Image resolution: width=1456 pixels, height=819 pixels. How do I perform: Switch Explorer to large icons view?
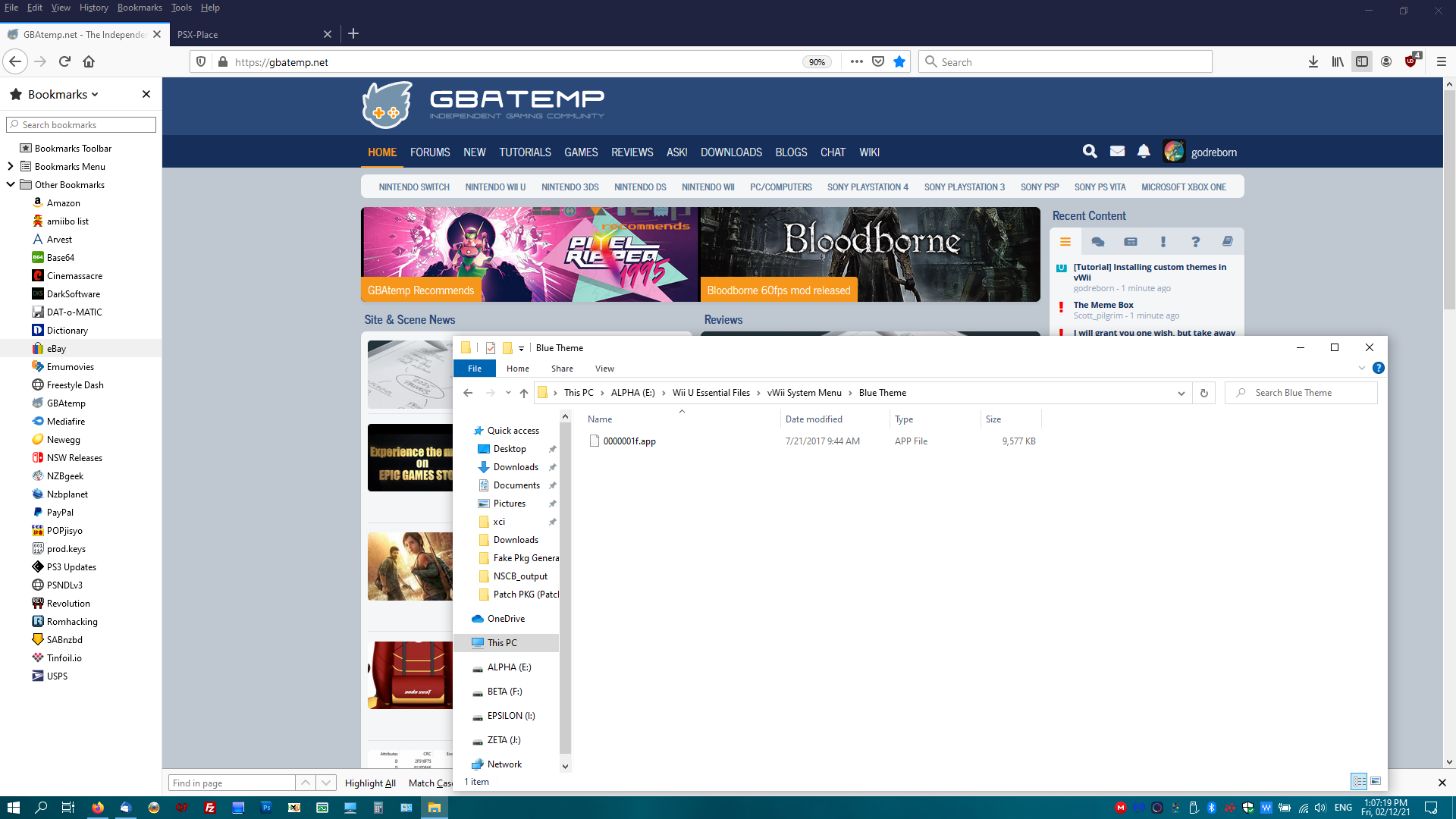click(x=1376, y=781)
